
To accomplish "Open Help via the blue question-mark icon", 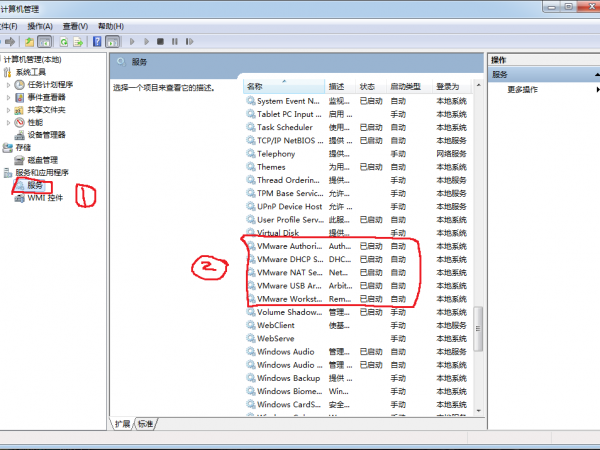I will tap(98, 42).
